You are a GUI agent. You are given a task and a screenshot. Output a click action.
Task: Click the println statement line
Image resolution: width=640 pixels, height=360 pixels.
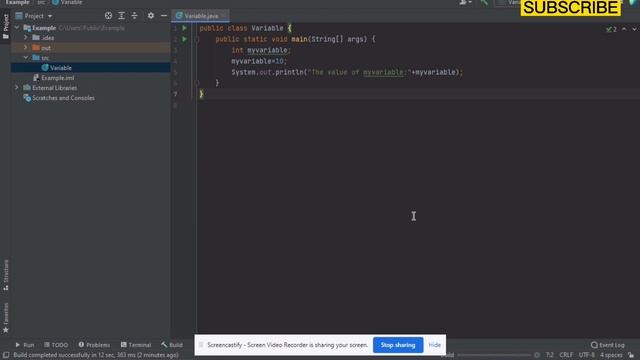tap(347, 72)
